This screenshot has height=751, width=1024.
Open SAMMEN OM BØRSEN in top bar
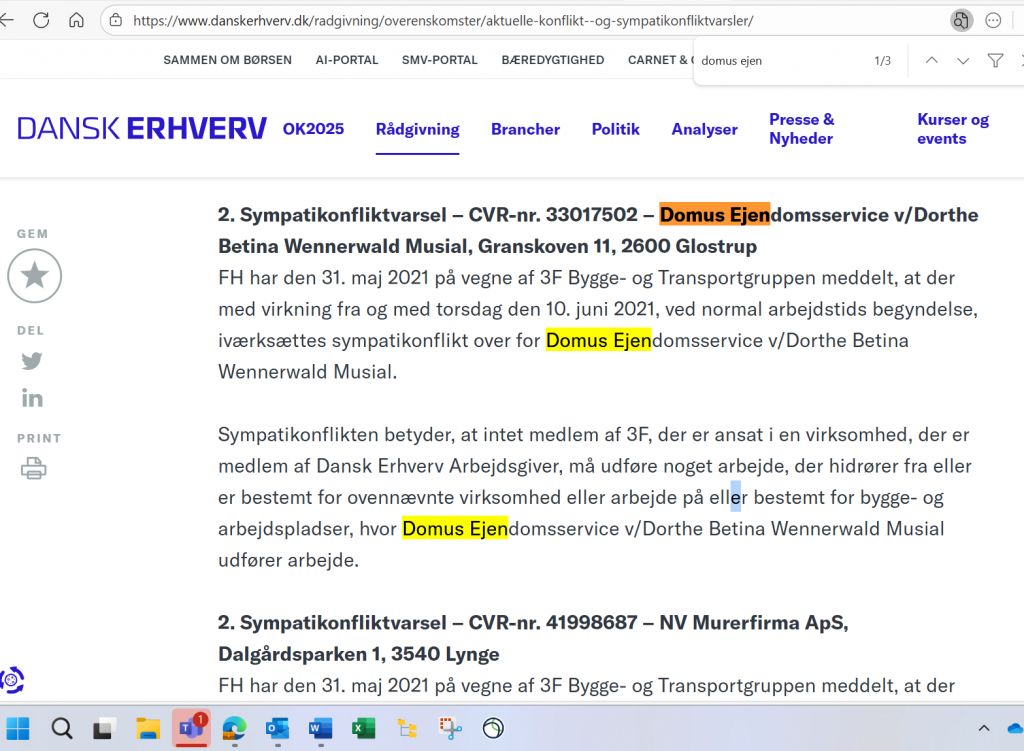[227, 60]
